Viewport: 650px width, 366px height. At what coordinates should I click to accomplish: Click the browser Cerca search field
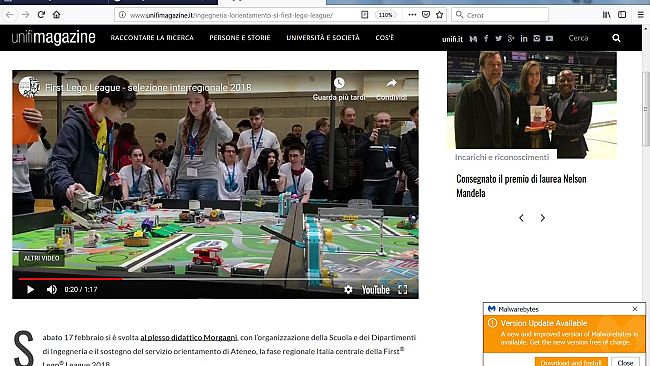500,15
